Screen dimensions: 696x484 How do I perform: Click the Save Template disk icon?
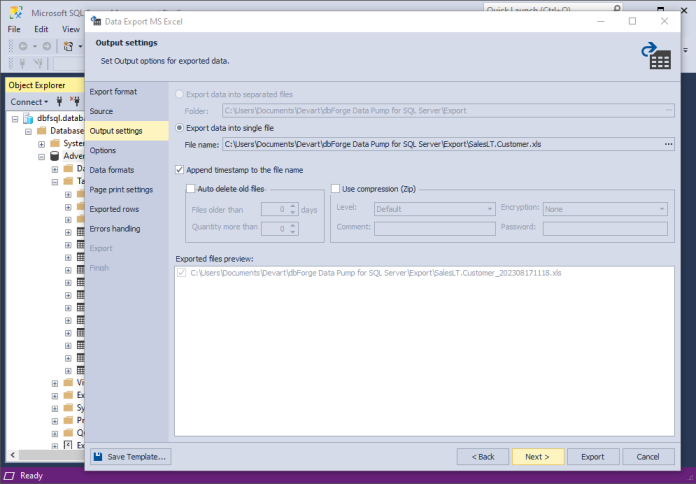point(98,456)
